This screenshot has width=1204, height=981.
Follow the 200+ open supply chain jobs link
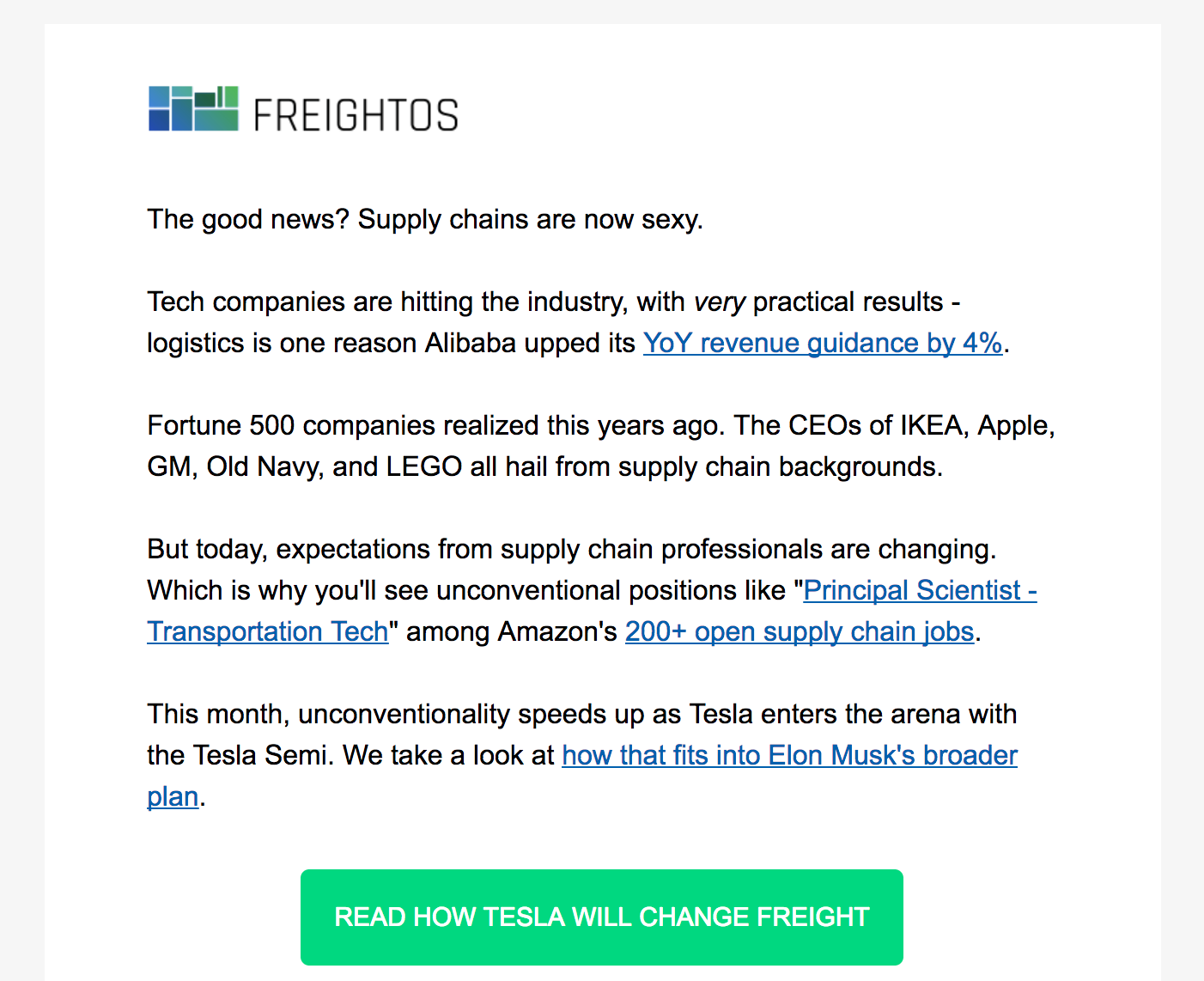pos(800,631)
